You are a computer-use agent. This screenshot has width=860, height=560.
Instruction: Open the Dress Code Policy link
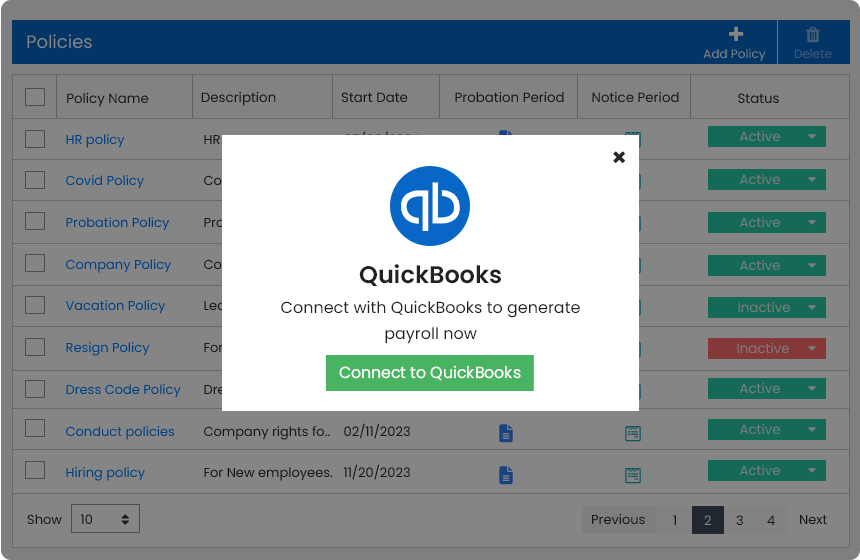[x=123, y=389]
